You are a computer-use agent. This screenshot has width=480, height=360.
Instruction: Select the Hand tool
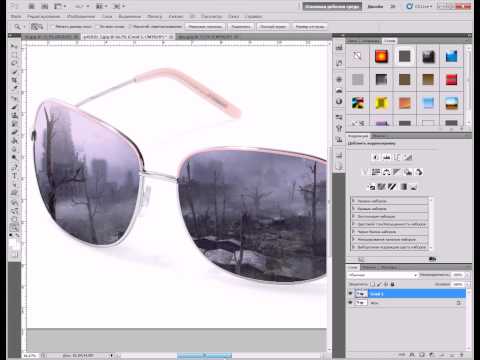(14, 219)
